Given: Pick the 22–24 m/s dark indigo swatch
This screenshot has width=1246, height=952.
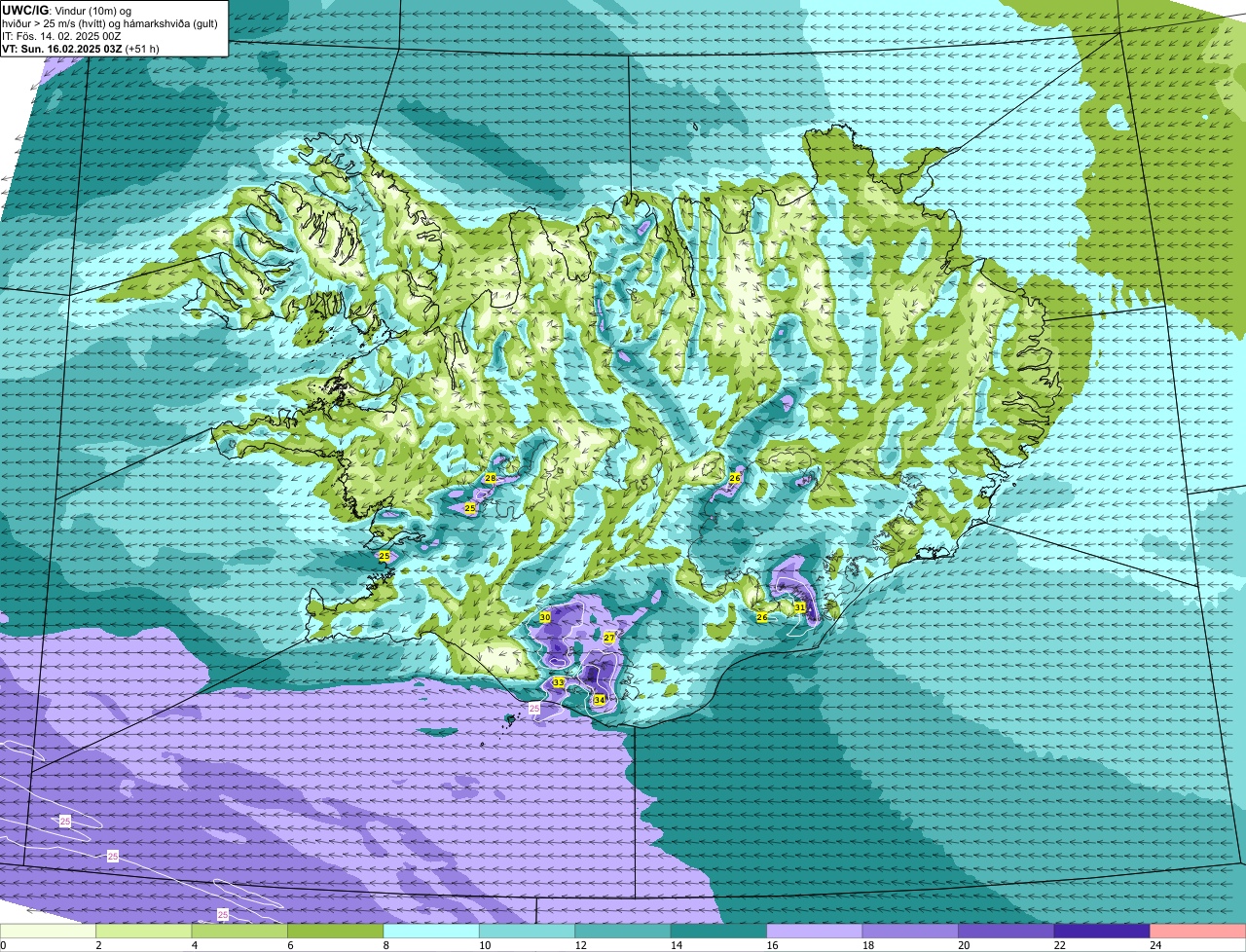Looking at the screenshot, I should [x=1102, y=931].
